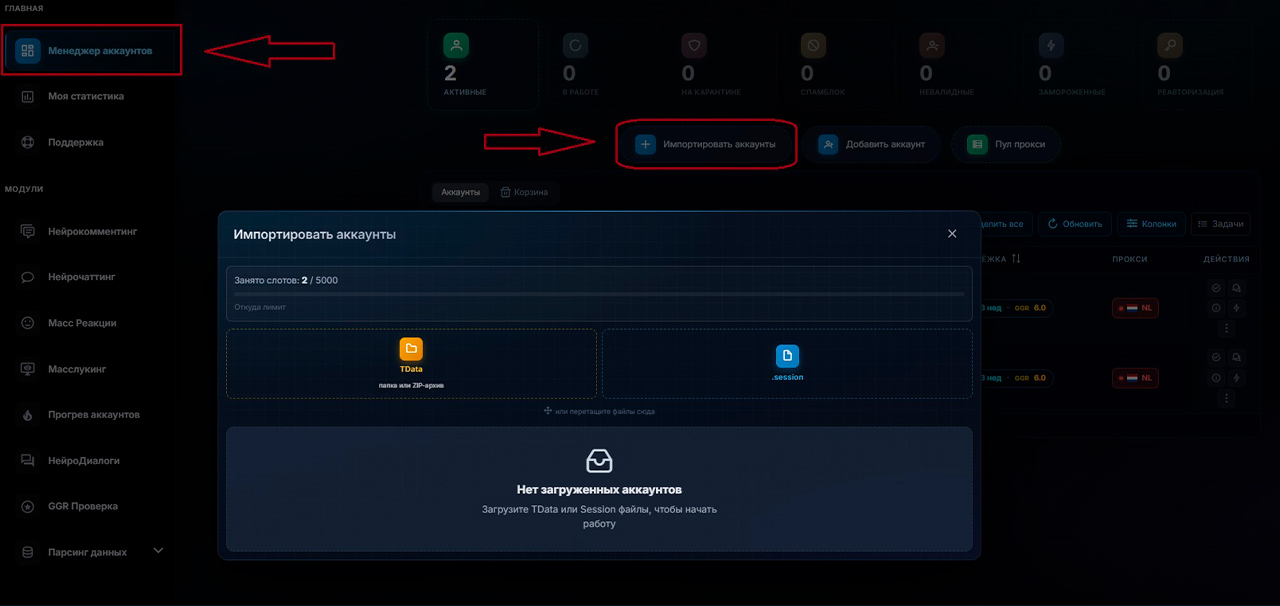Viewport: 1280px width, 606px height.
Task: Click the ПРОКСИ column header
Action: click(x=1129, y=259)
